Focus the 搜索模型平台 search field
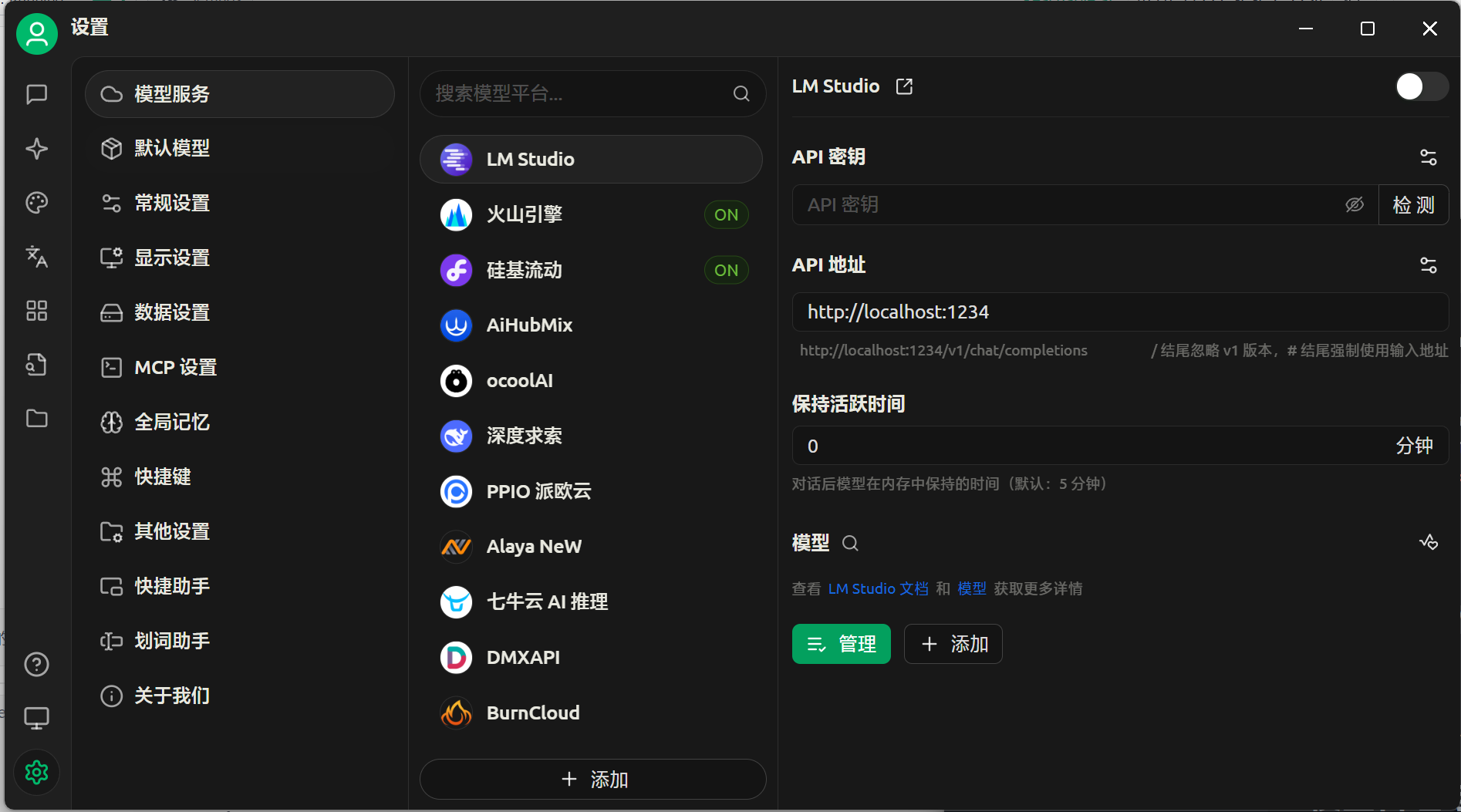Image resolution: width=1461 pixels, height=812 pixels. [592, 94]
